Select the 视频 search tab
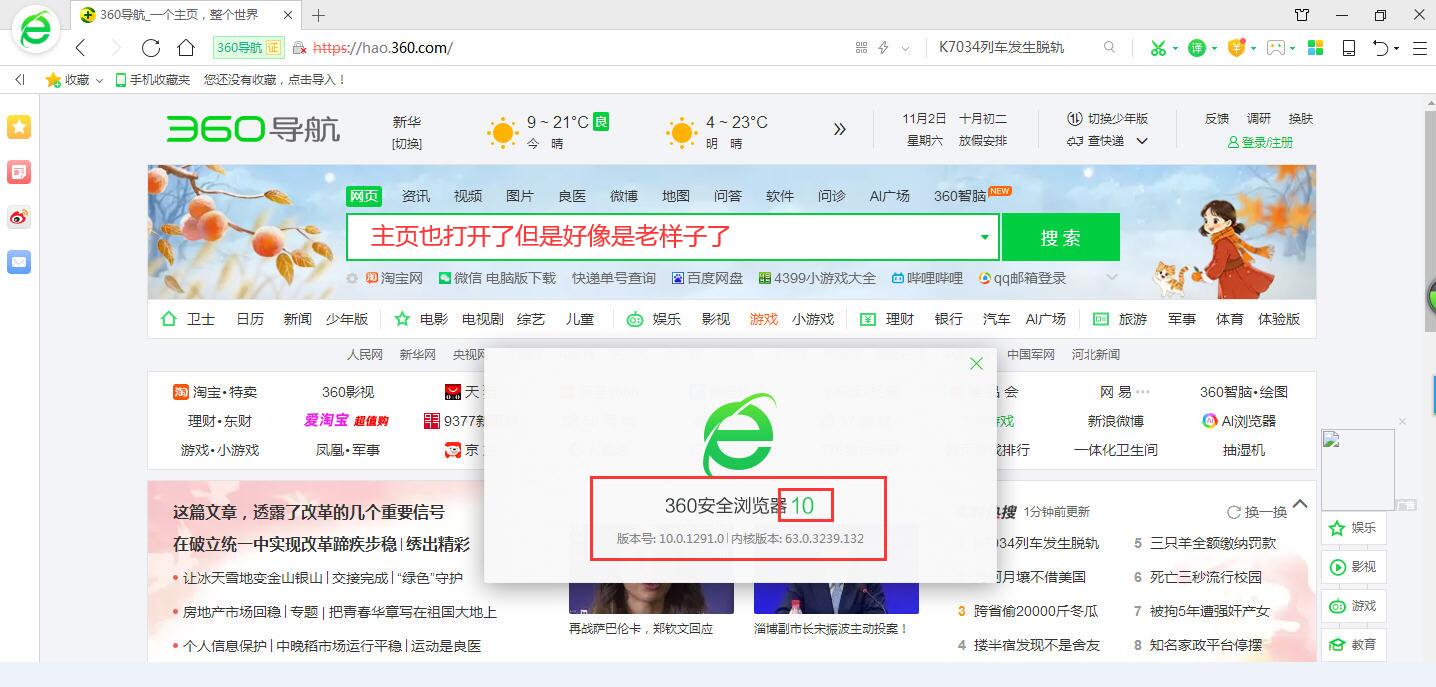This screenshot has width=1436, height=687. [468, 196]
